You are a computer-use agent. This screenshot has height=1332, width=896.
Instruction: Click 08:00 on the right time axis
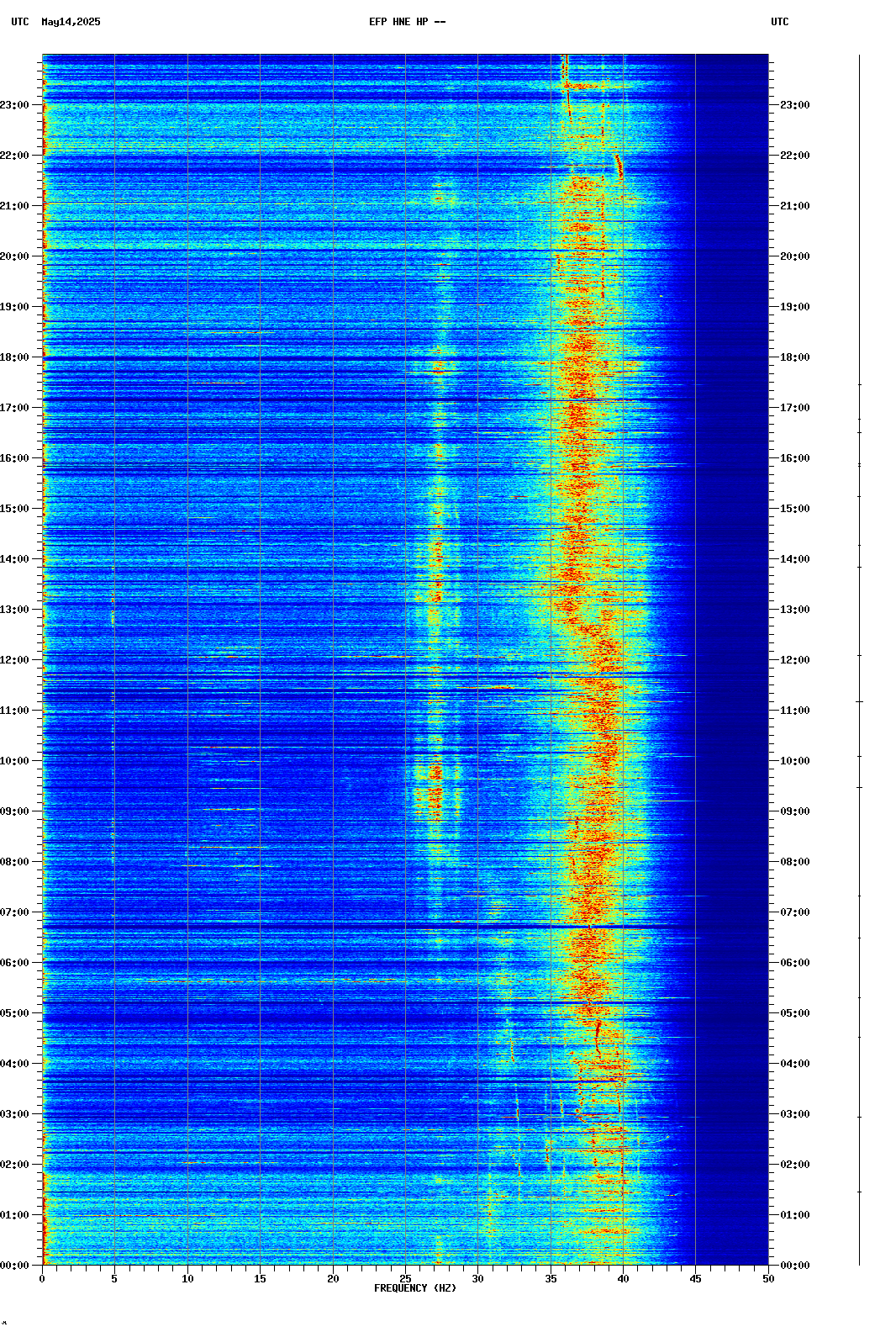pyautogui.click(x=795, y=862)
